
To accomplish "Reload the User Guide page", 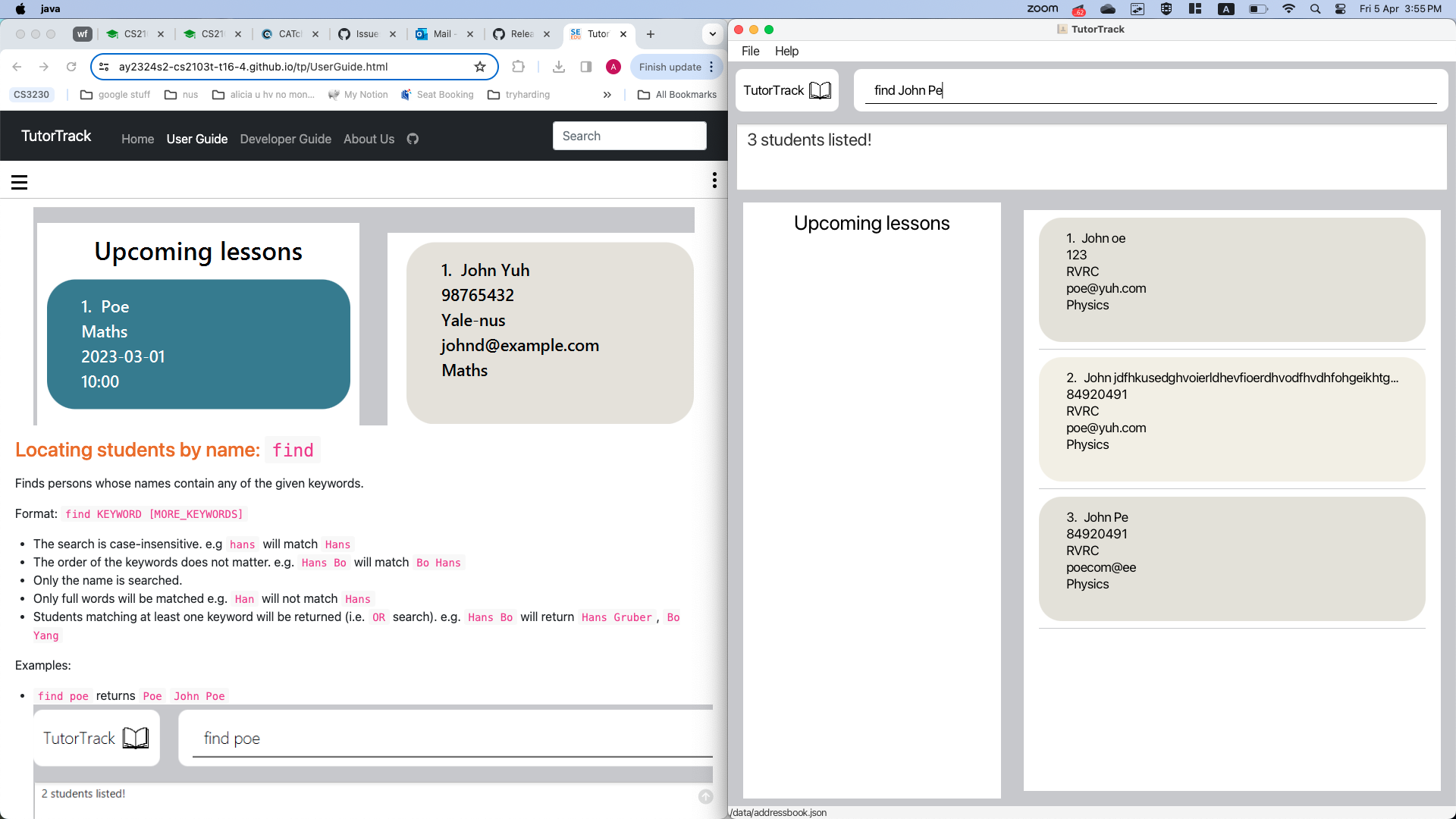I will (71, 67).
